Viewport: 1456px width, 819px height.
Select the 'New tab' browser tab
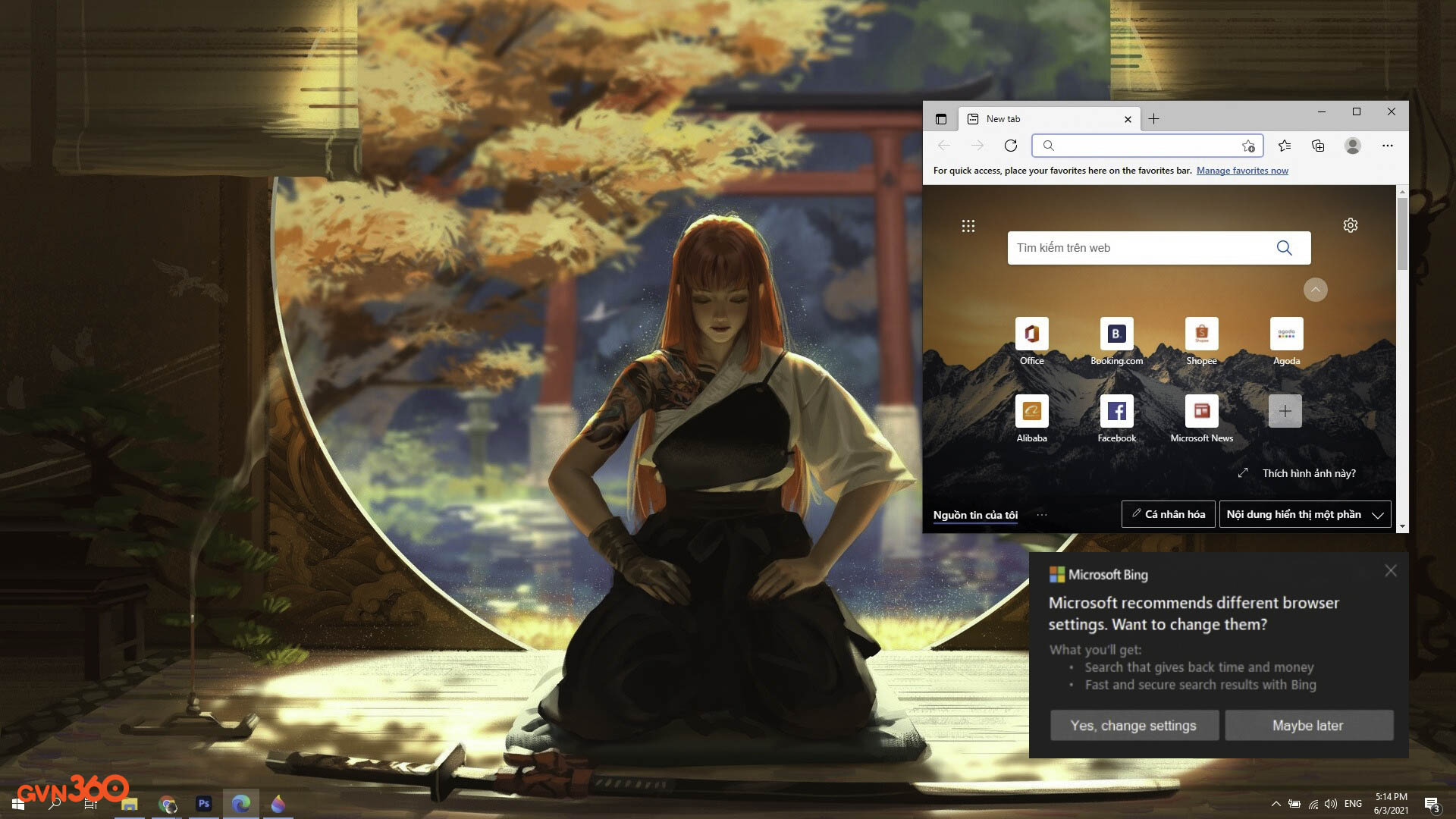point(1050,119)
